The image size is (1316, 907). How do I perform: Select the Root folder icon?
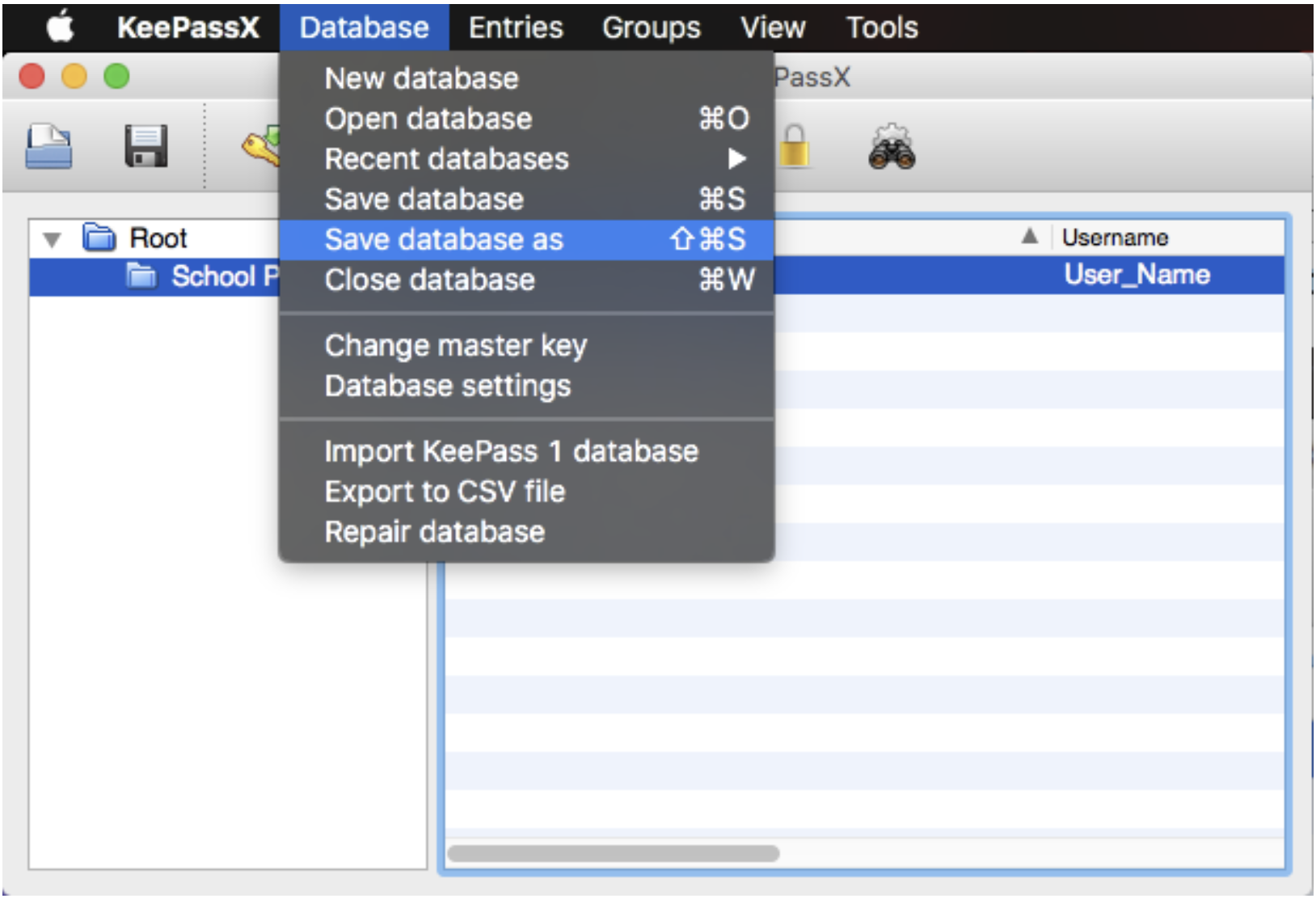click(x=99, y=238)
